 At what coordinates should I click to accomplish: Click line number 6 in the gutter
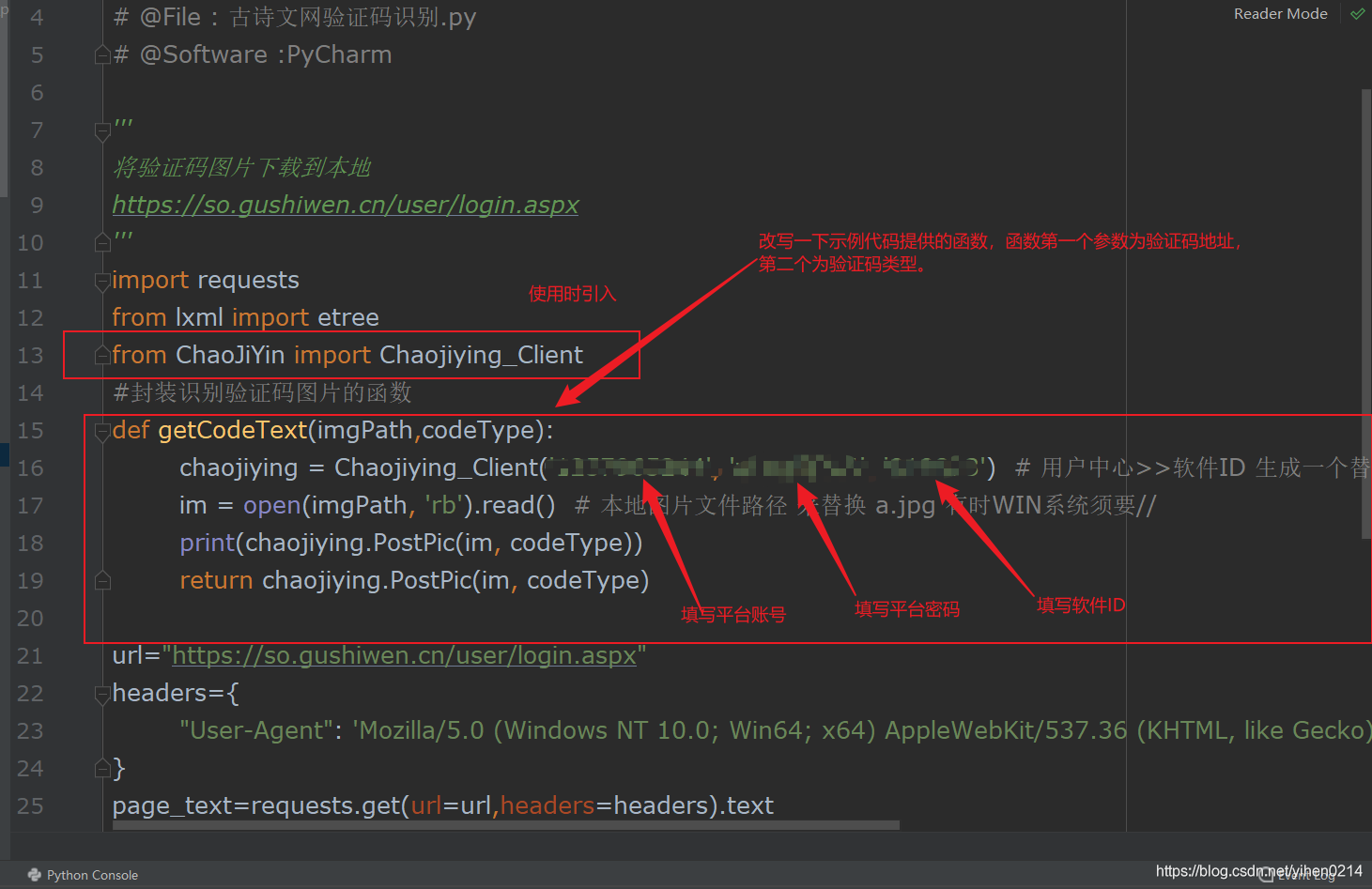[x=37, y=92]
